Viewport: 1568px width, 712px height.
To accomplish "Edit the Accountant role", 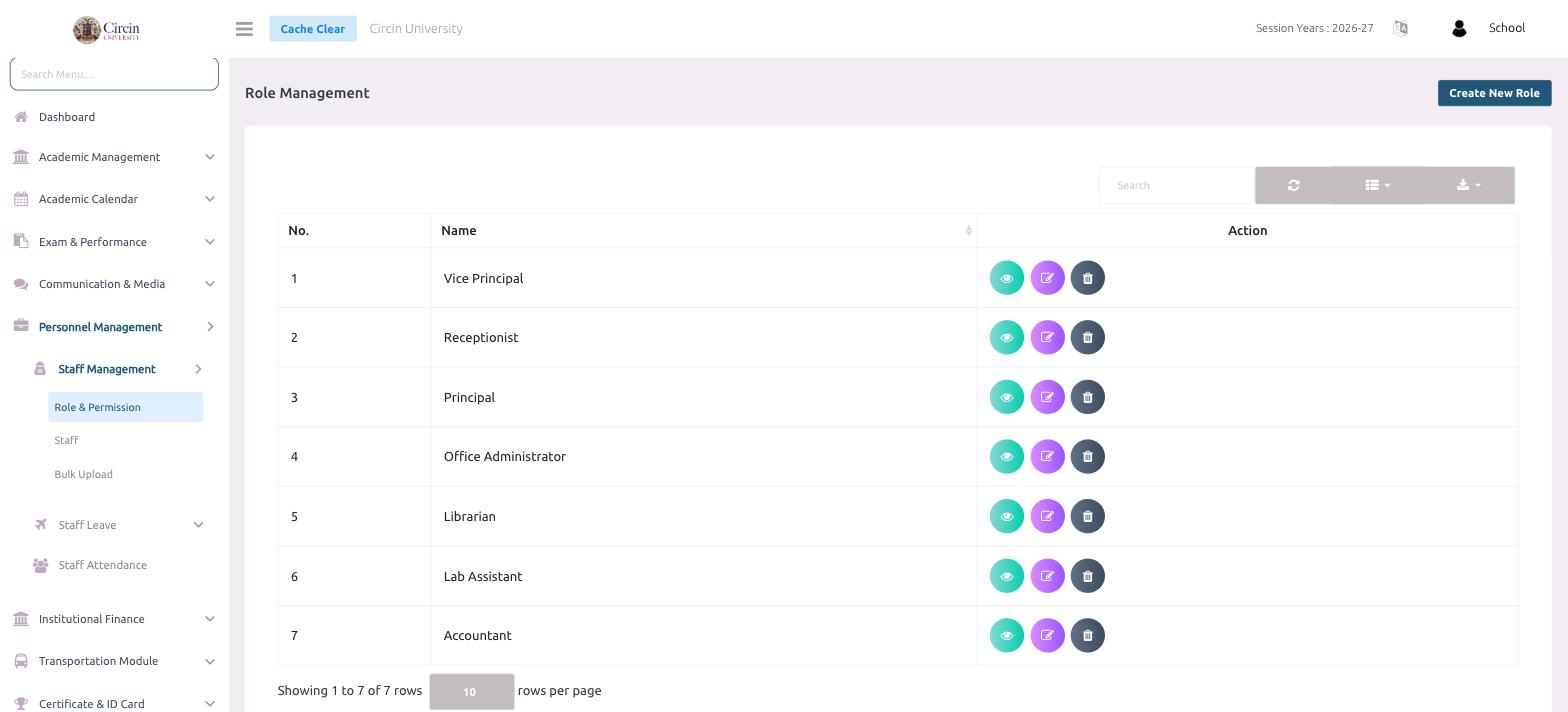I will click(x=1047, y=635).
